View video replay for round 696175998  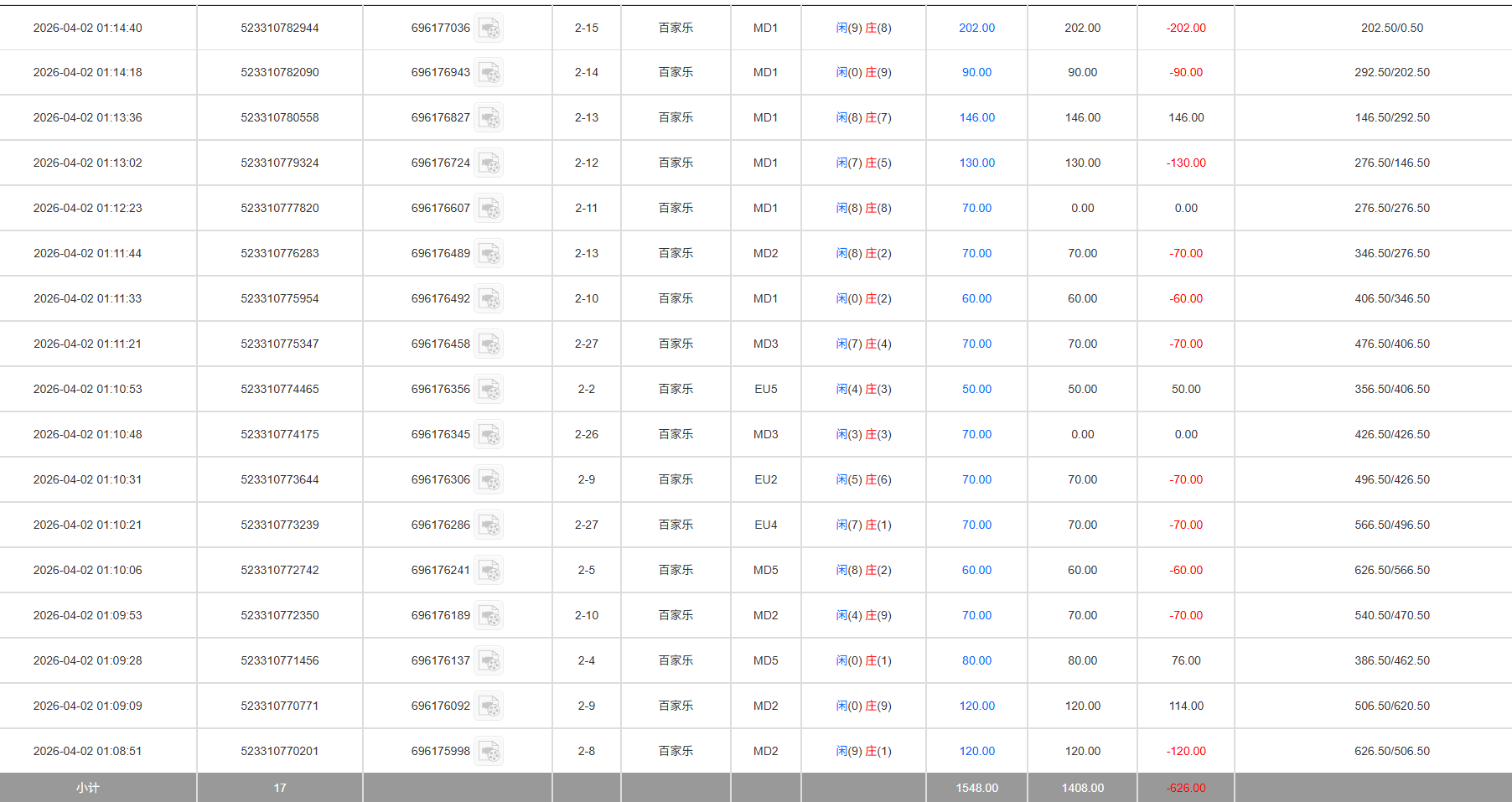point(489,752)
